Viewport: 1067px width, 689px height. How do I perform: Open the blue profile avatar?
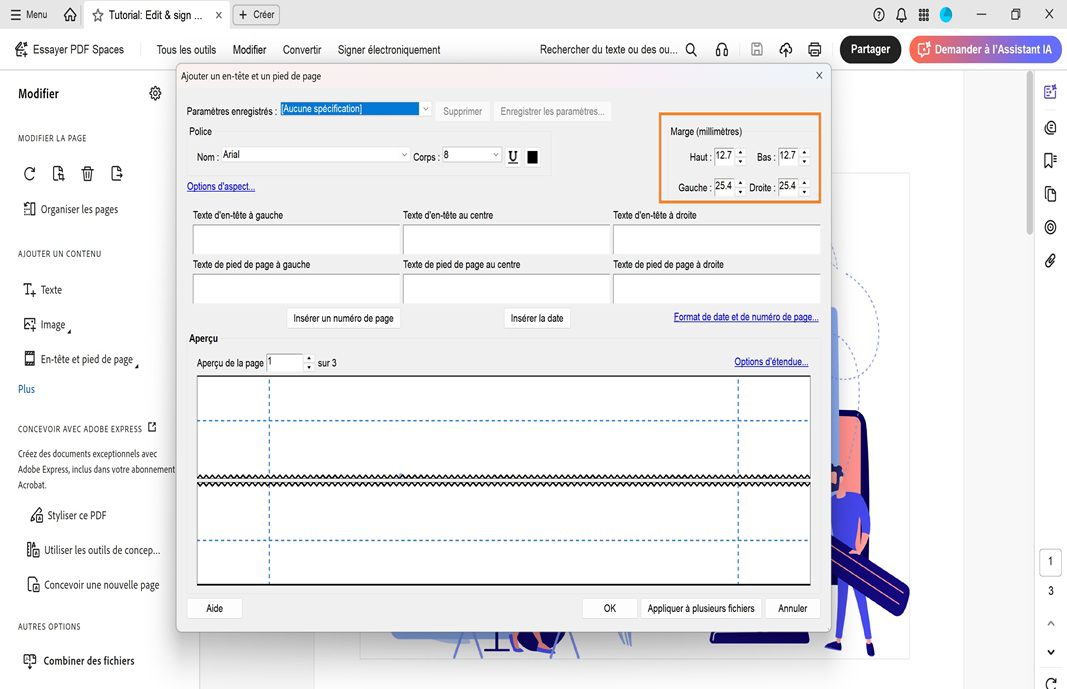pos(946,14)
